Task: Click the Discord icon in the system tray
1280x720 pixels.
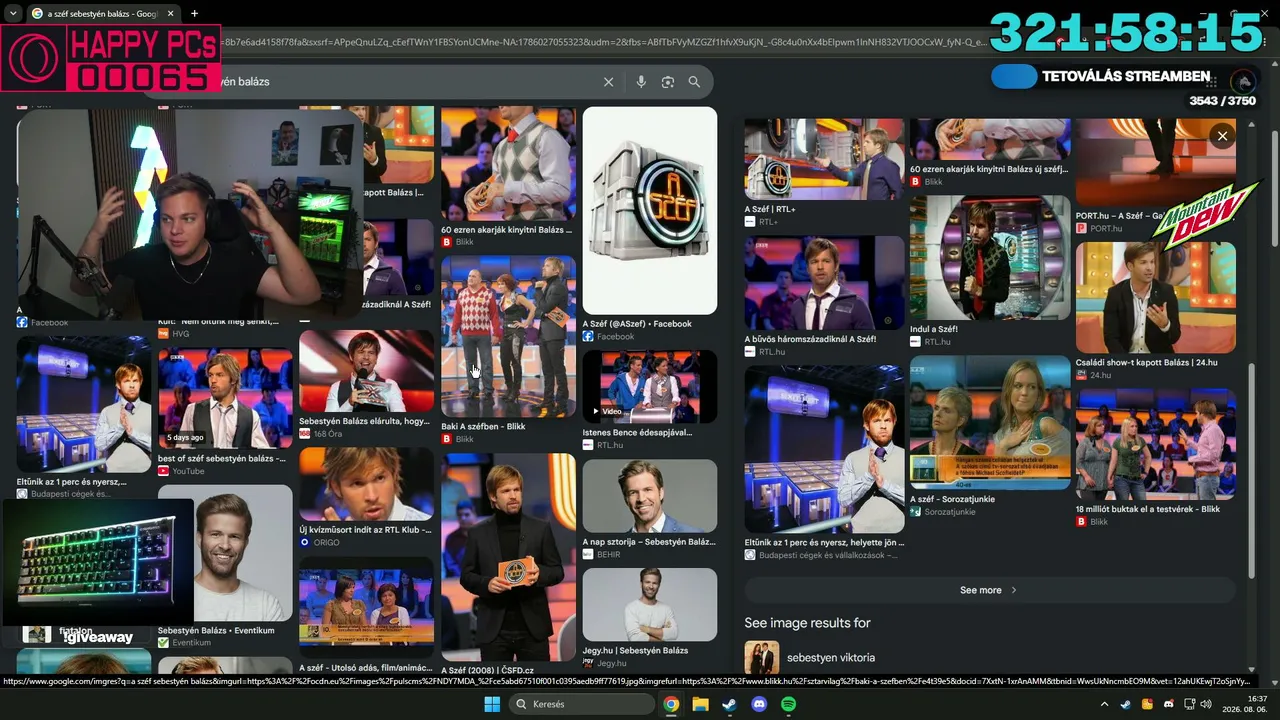Action: click(1169, 704)
